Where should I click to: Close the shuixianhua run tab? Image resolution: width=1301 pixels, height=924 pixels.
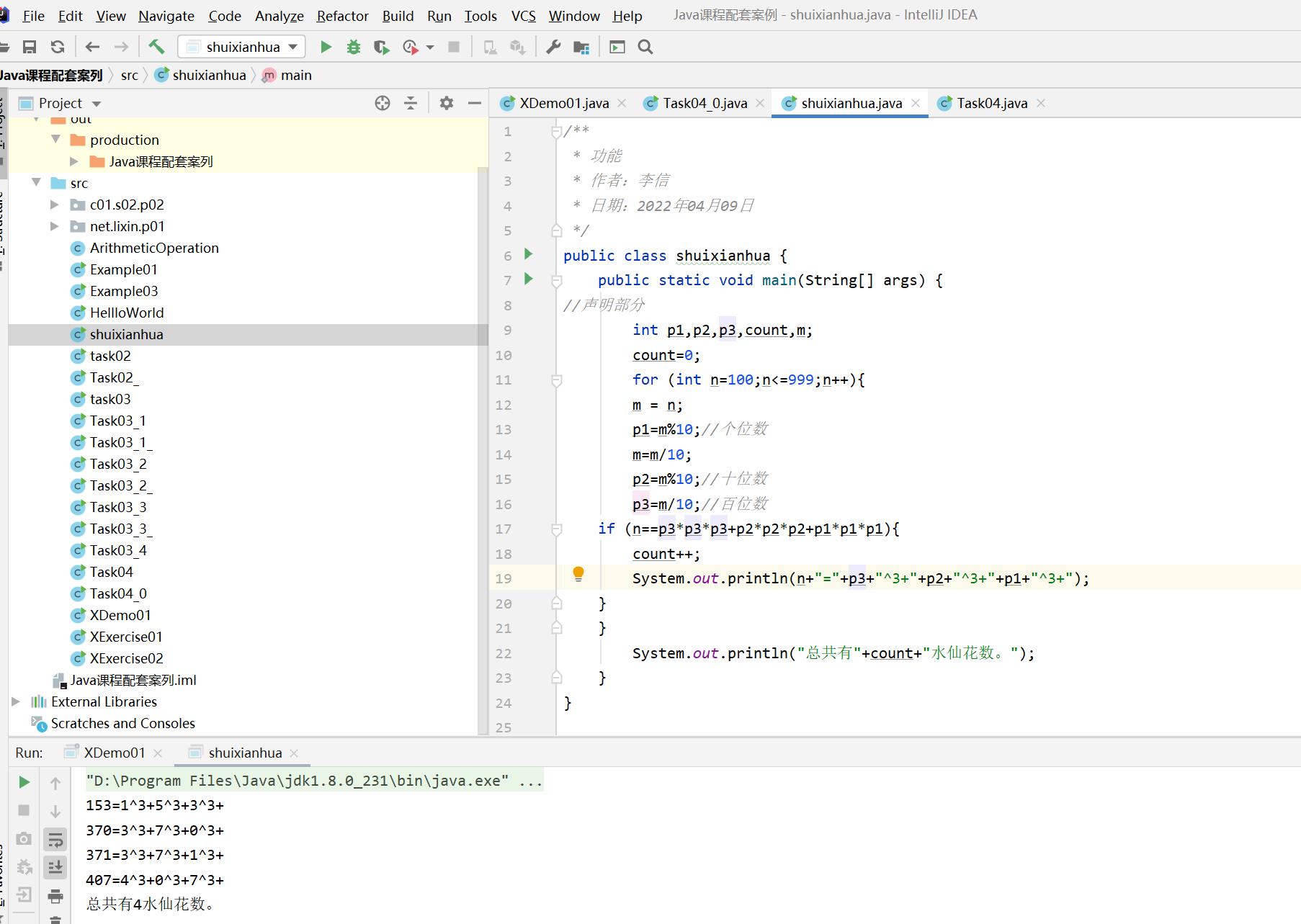294,753
